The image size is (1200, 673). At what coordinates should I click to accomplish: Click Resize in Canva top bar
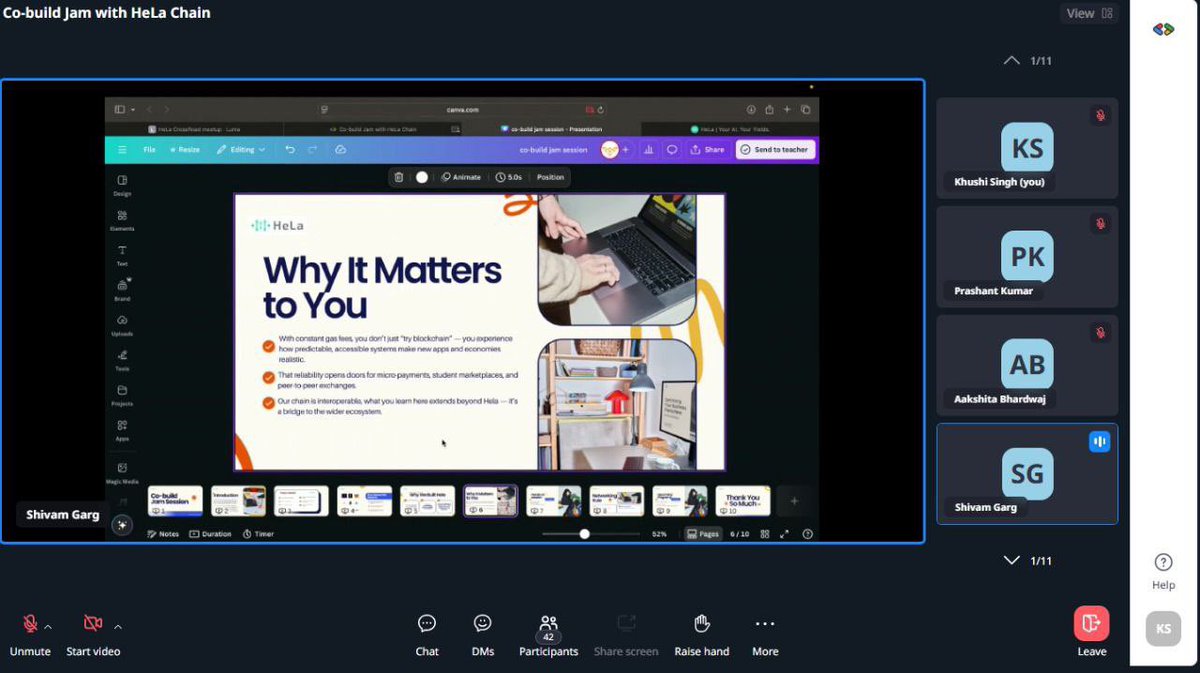coord(185,150)
